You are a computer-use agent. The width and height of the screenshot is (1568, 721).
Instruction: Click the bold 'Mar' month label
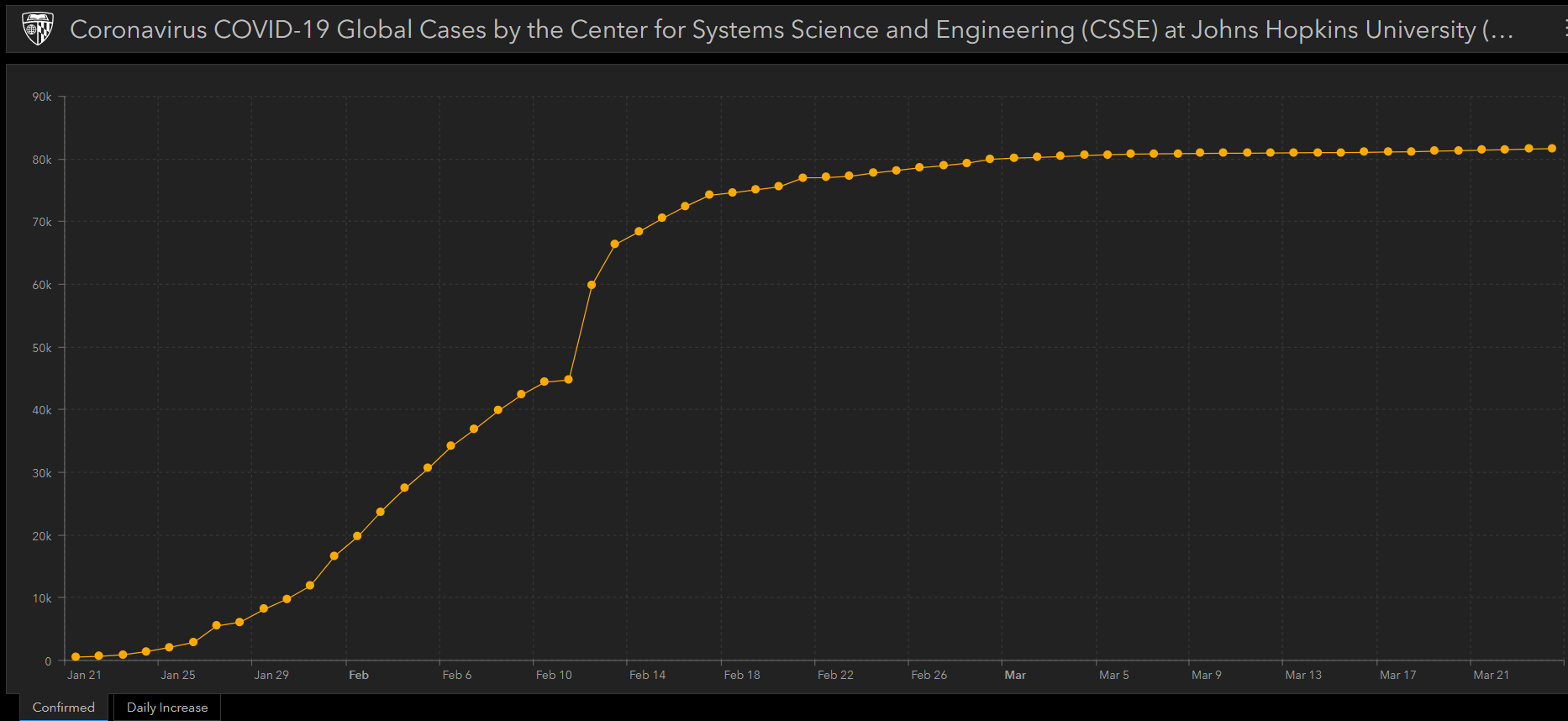pos(1015,675)
